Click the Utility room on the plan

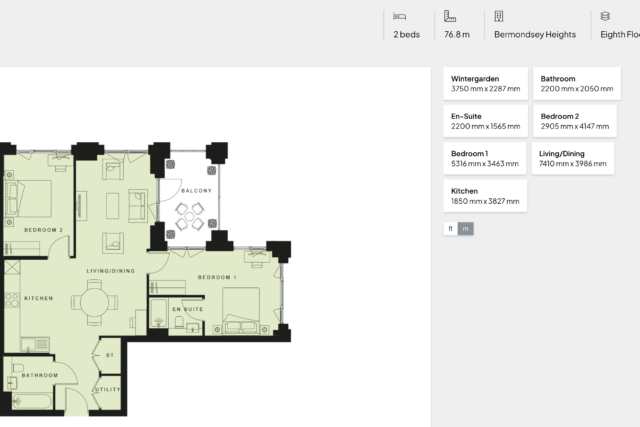tap(108, 389)
